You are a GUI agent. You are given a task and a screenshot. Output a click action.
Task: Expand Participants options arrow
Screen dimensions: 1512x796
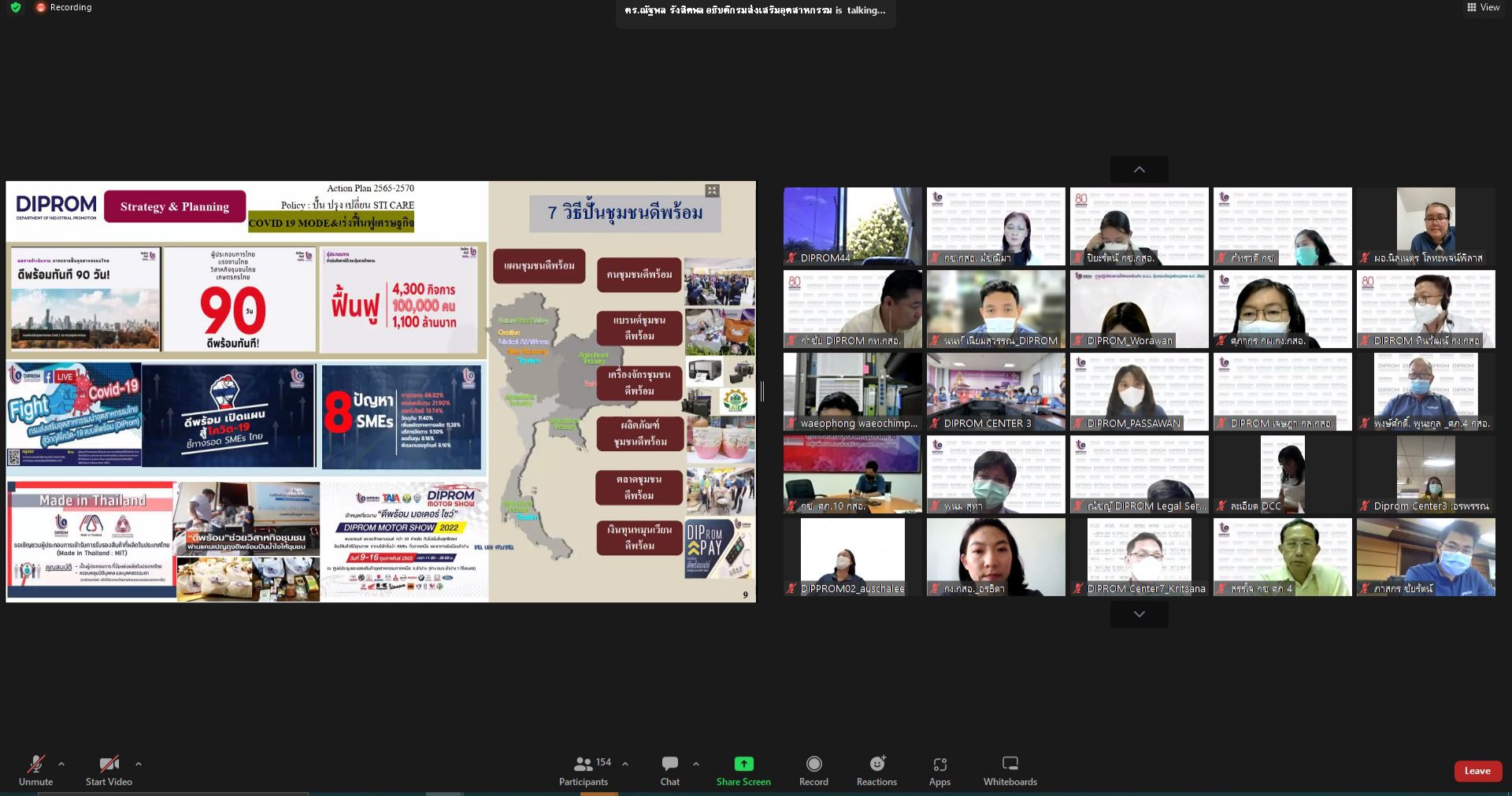(x=625, y=764)
